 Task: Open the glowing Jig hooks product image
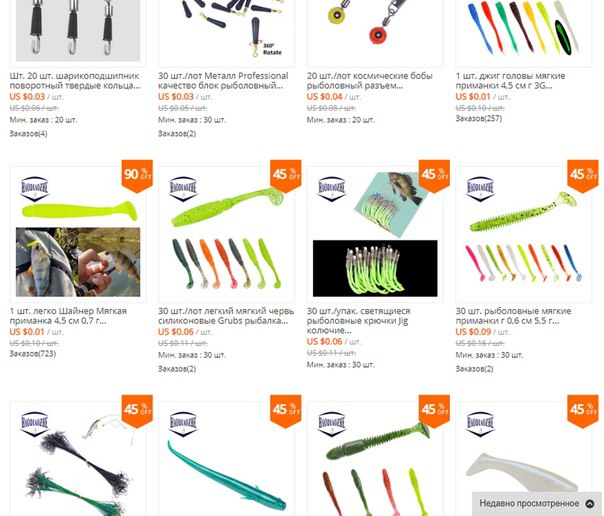point(375,234)
